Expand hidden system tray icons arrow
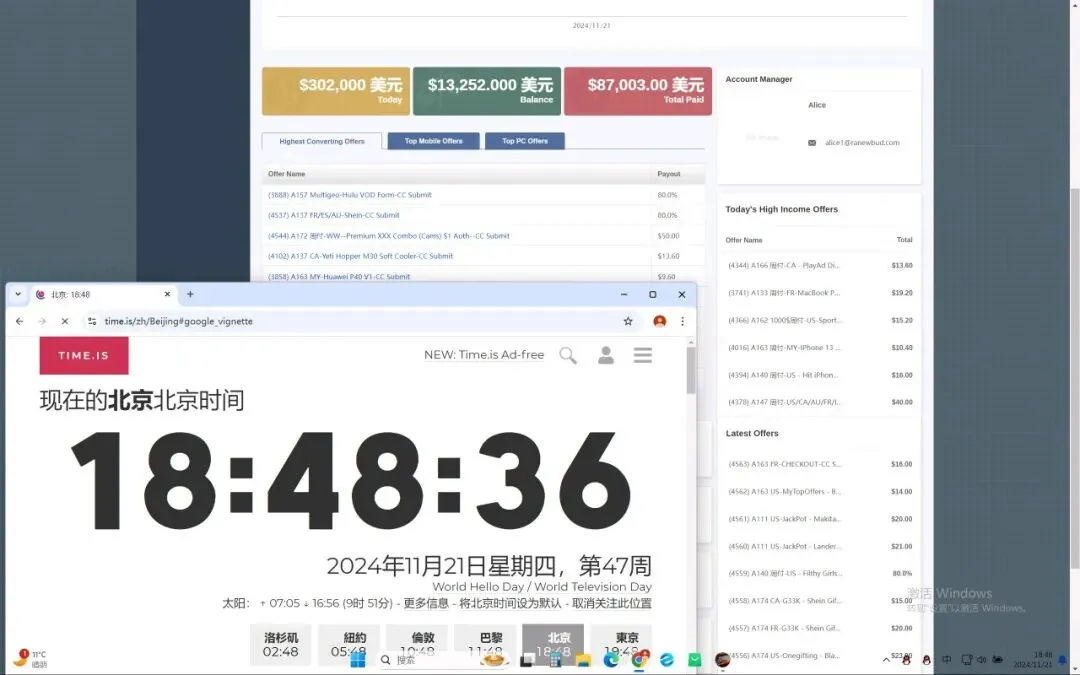Screen dimensions: 1080x675 [886, 660]
